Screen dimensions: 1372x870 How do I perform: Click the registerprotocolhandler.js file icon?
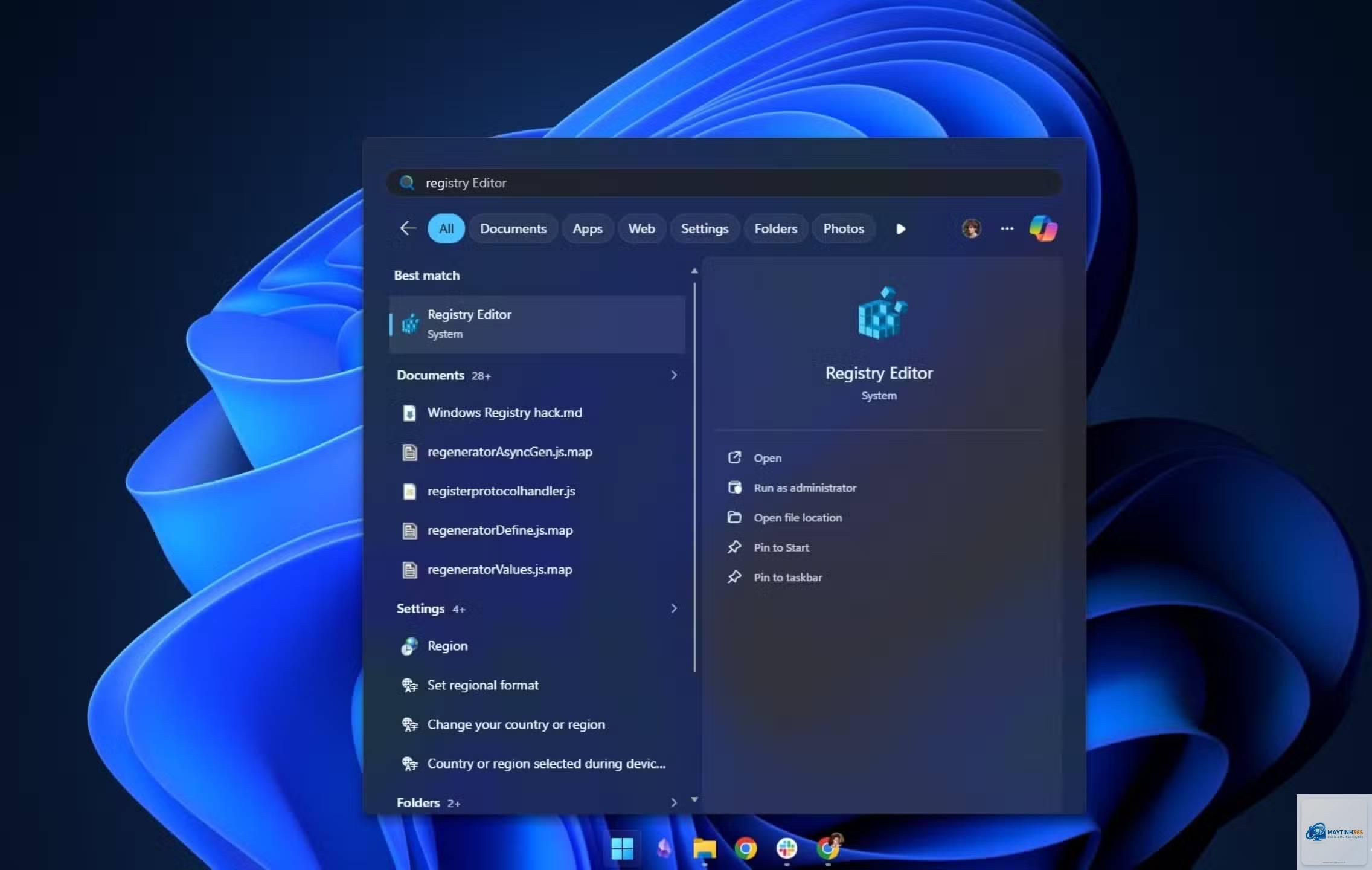click(409, 491)
